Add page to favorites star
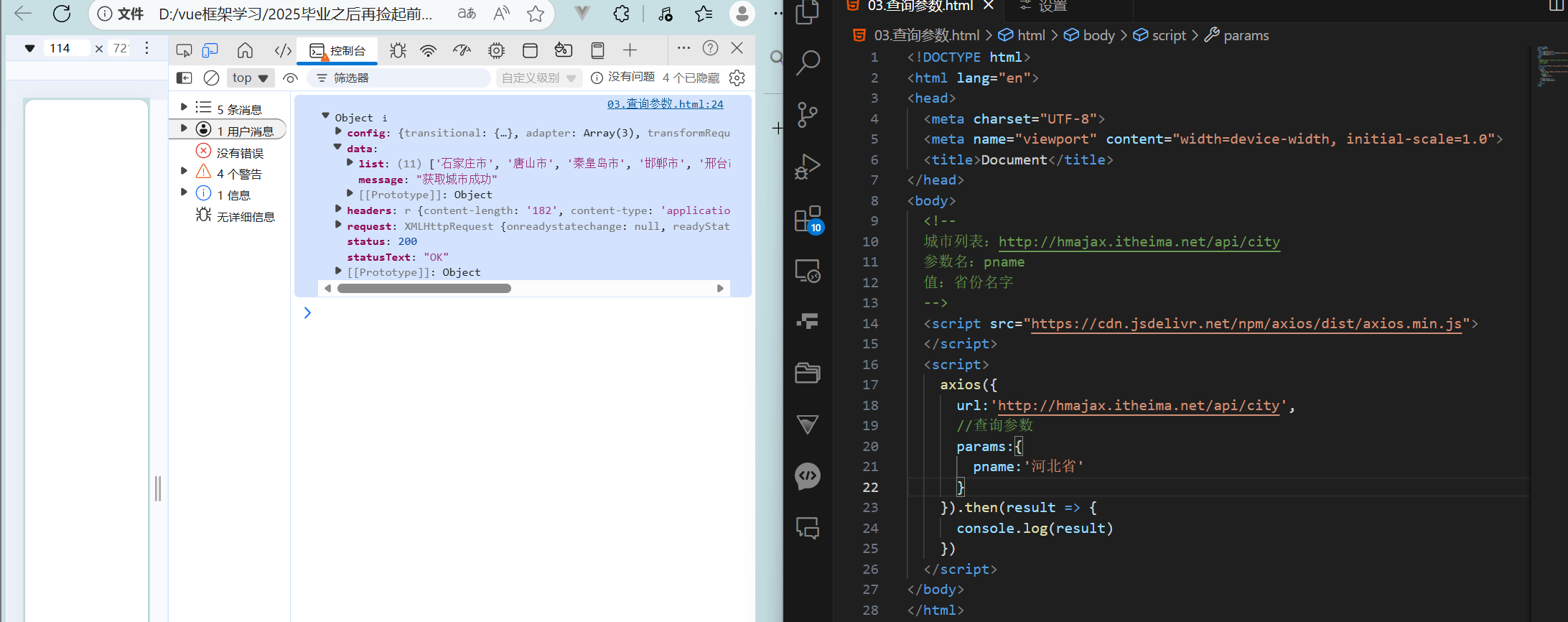Viewport: 1568px width, 622px height. [536, 14]
